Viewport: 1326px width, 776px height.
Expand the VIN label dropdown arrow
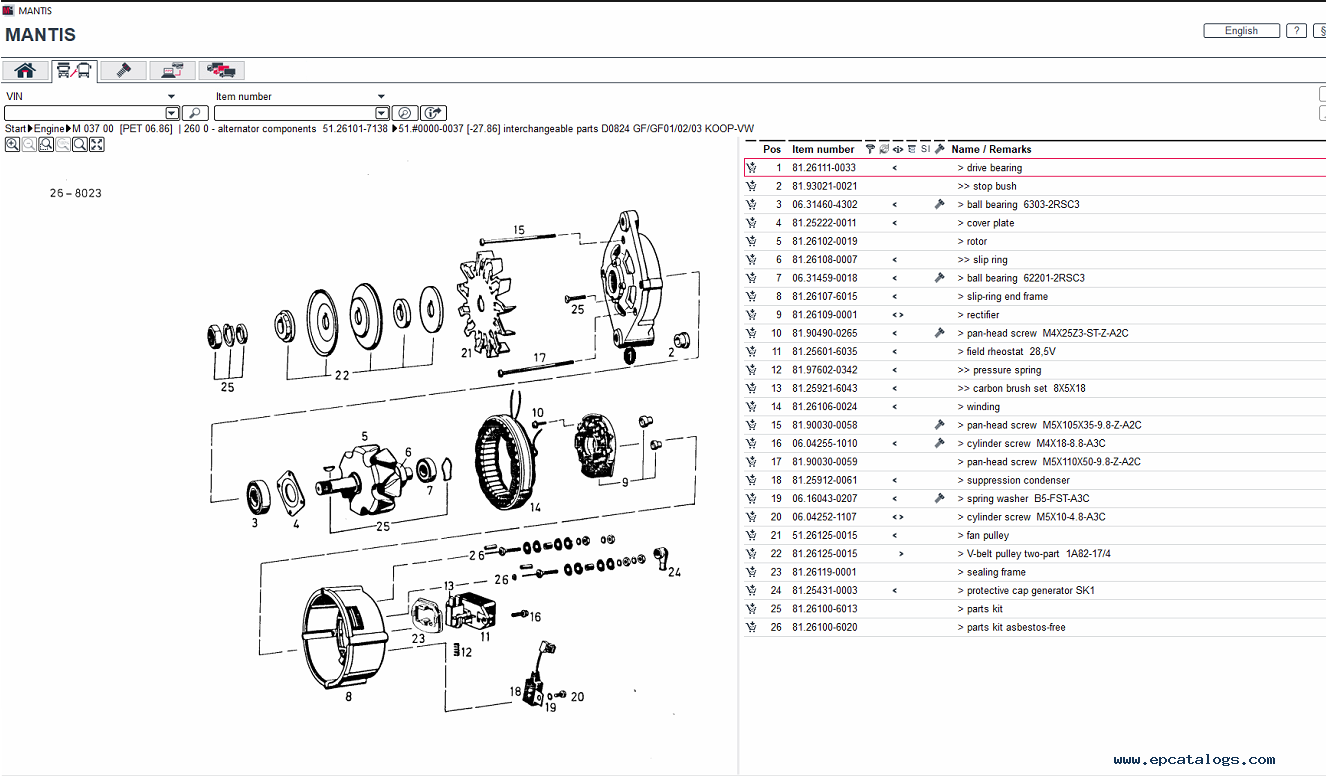tap(172, 97)
